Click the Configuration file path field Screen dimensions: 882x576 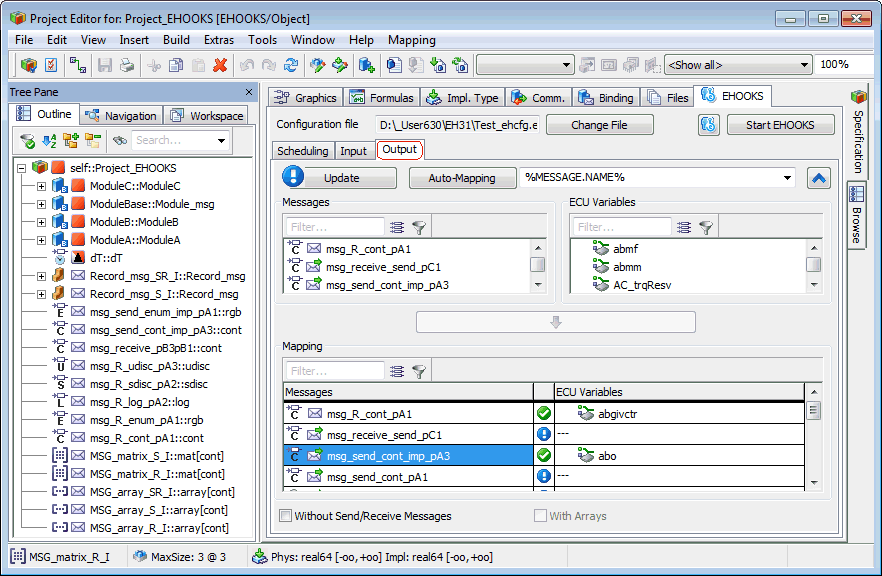(x=458, y=125)
